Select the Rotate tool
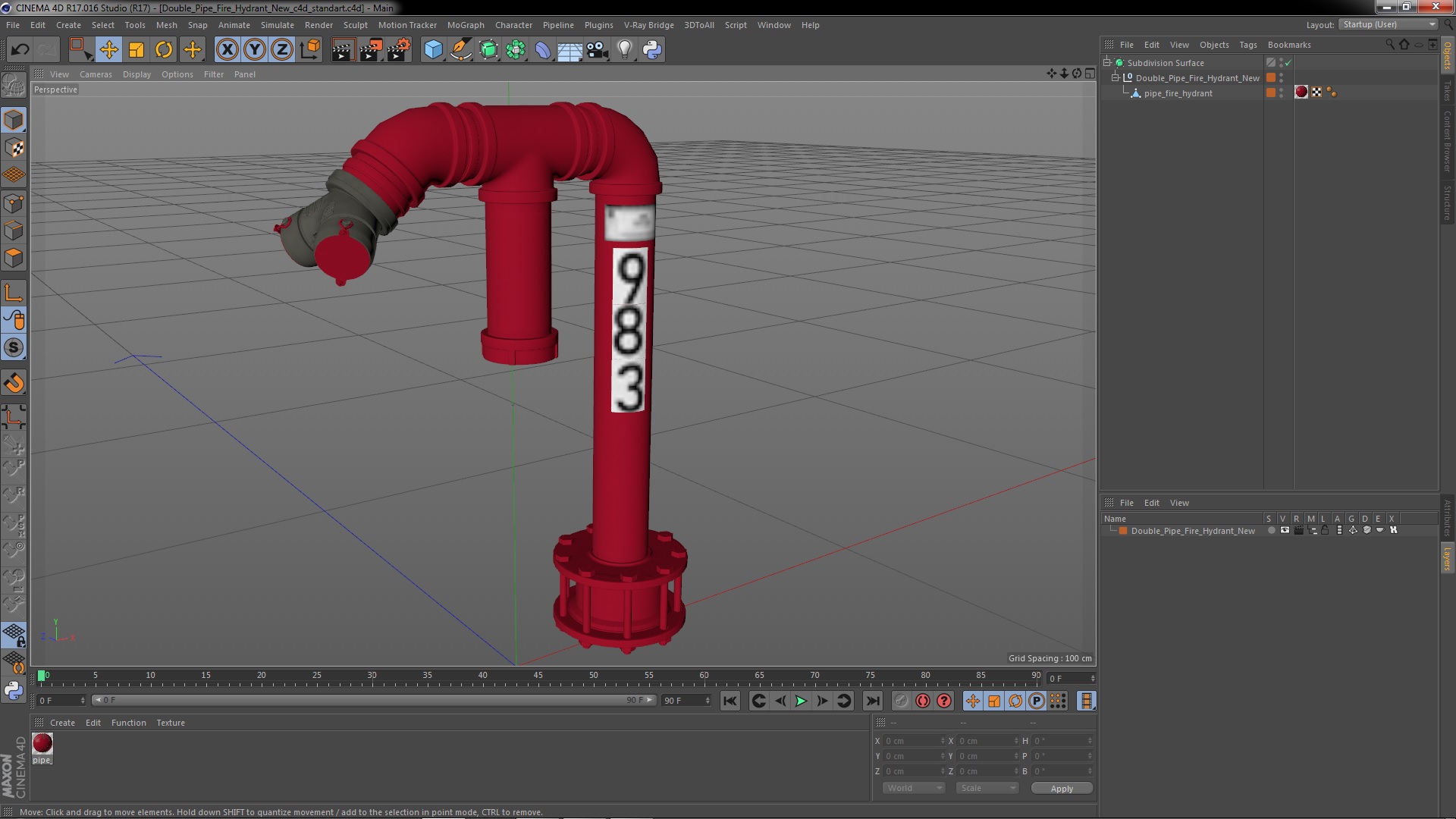The height and width of the screenshot is (819, 1456). point(164,50)
